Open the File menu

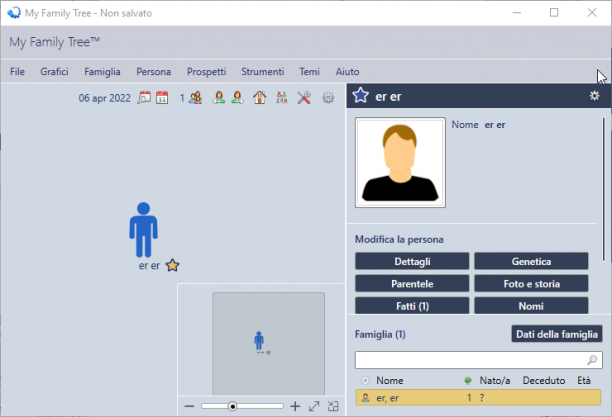[17, 72]
